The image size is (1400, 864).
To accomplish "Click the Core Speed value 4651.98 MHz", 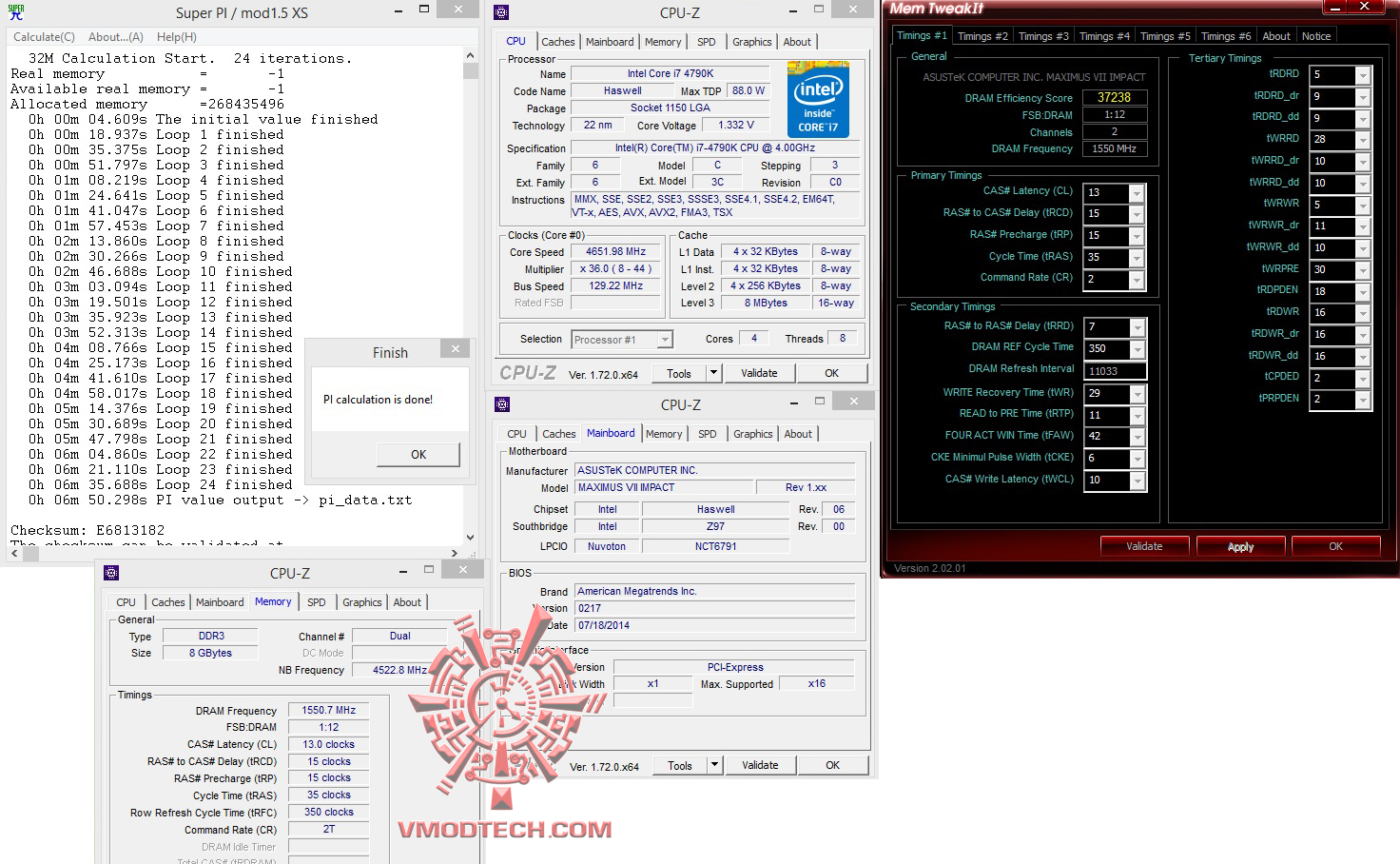I will coord(615,252).
